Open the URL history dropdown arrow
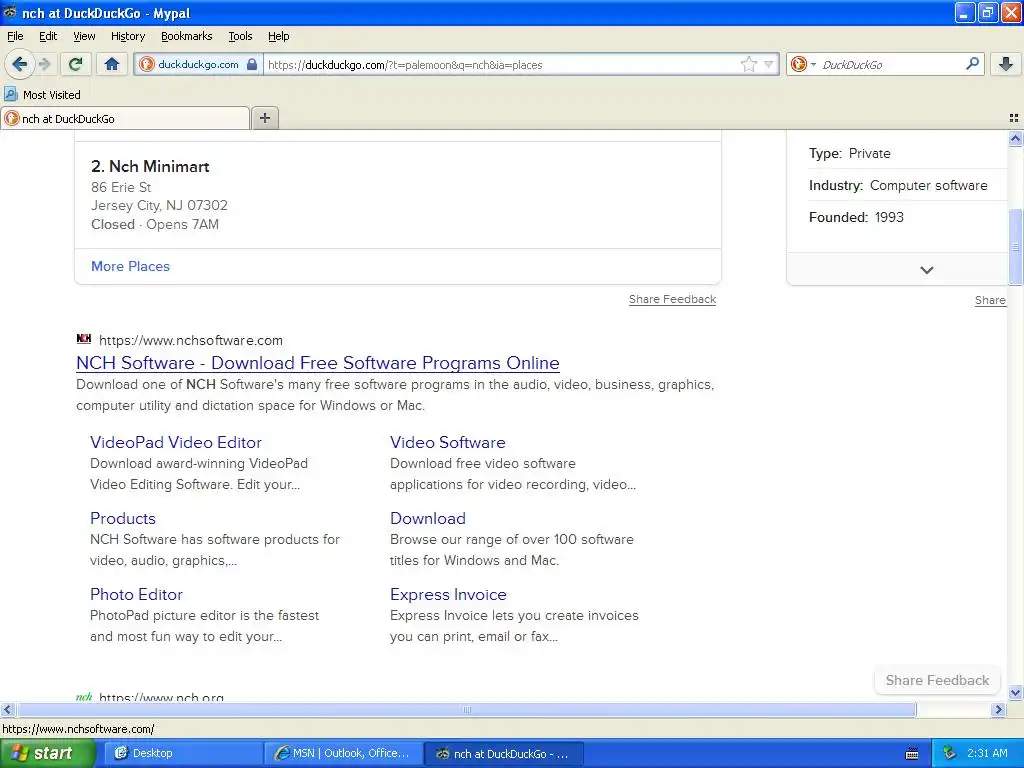 pos(769,64)
